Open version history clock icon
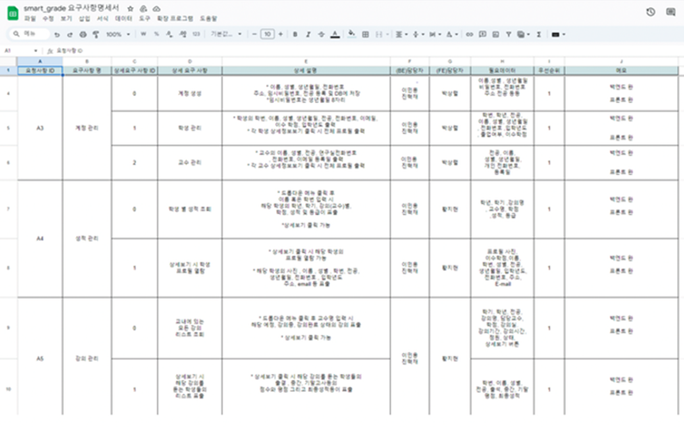 click(650, 12)
